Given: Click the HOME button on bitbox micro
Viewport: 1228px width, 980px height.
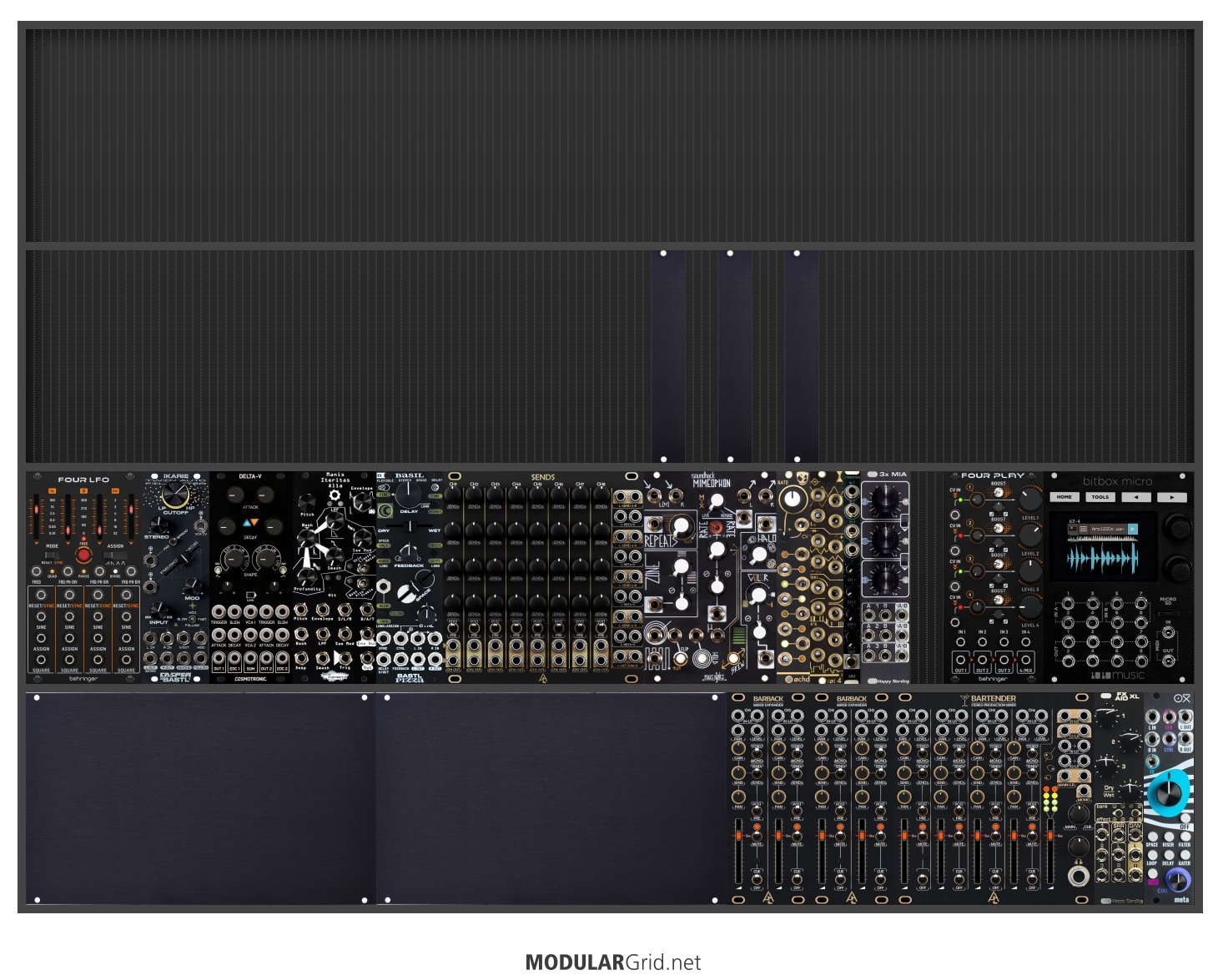Looking at the screenshot, I should pyautogui.click(x=1064, y=497).
